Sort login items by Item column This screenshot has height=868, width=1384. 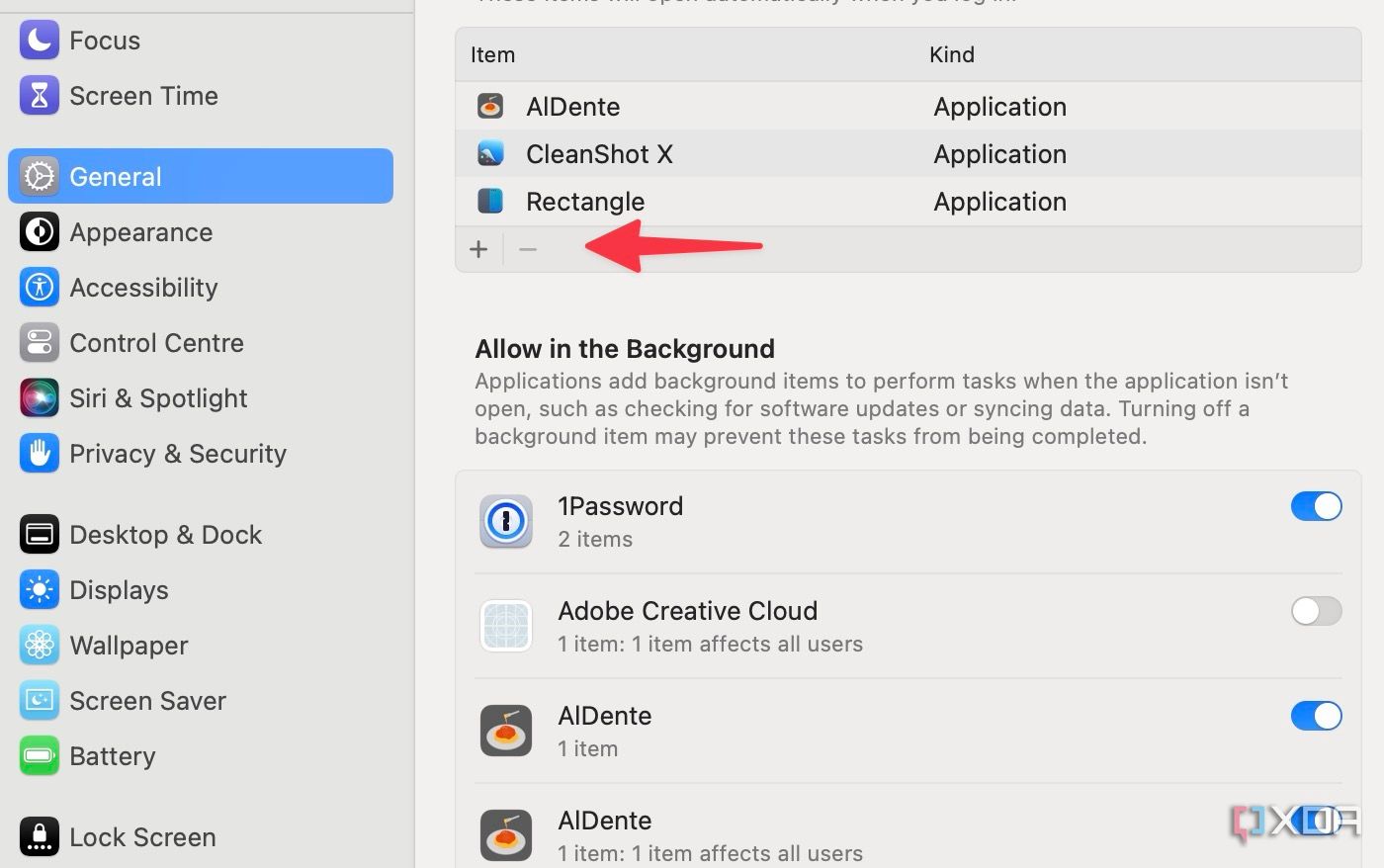(x=492, y=54)
